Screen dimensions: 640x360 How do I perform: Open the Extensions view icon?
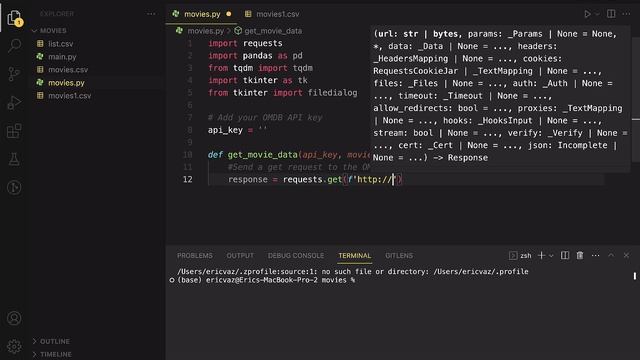(x=14, y=131)
